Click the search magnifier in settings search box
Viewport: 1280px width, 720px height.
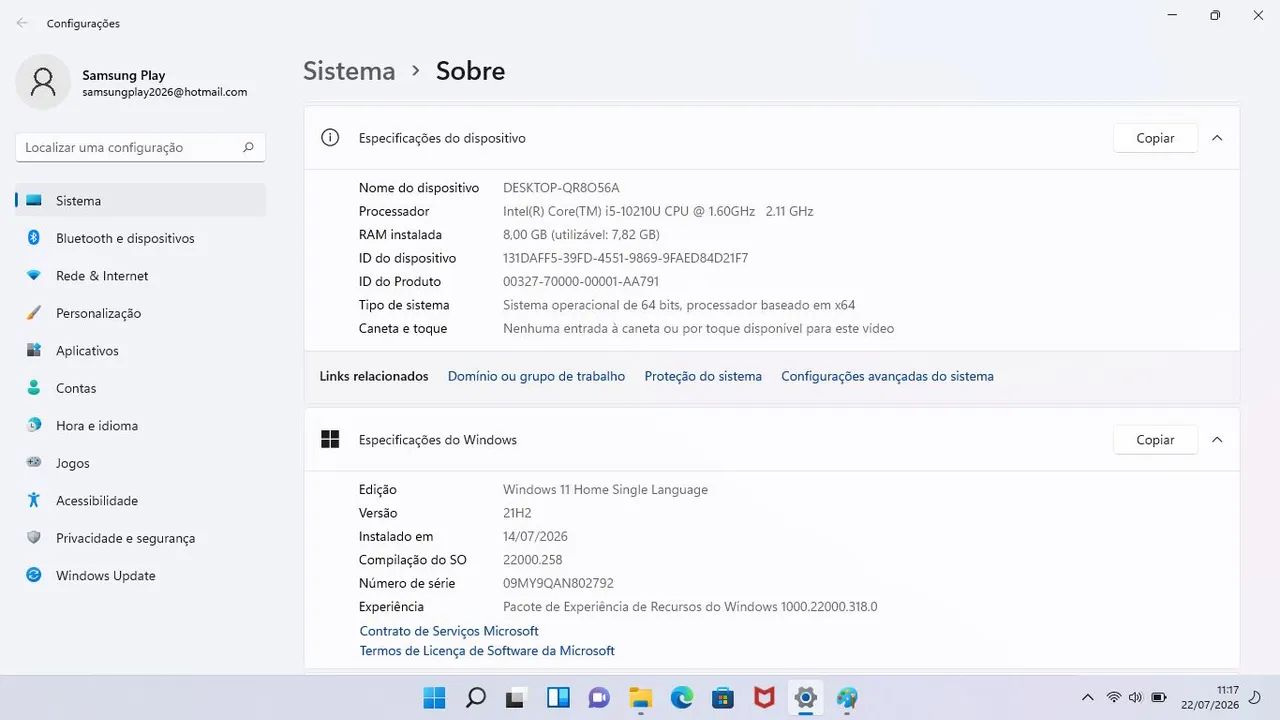[248, 147]
